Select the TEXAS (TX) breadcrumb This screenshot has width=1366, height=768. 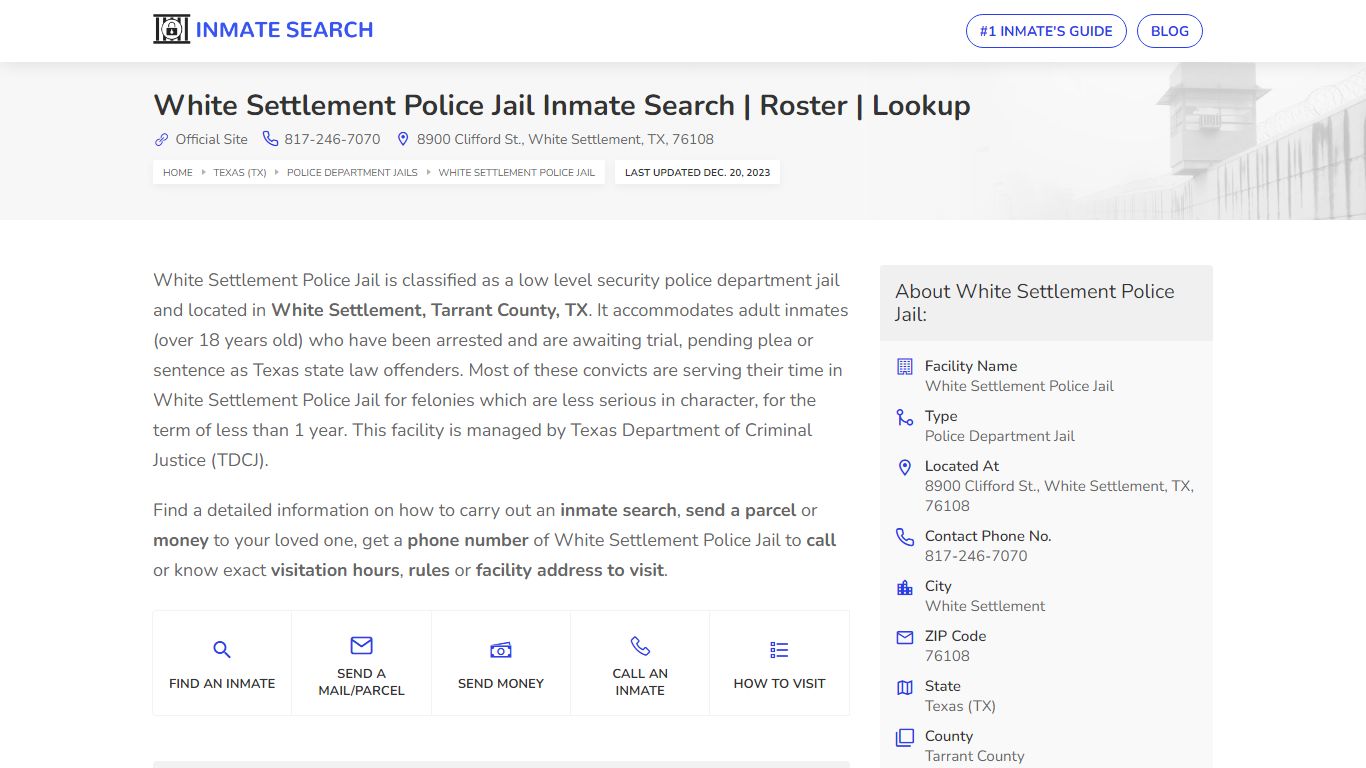240,172
